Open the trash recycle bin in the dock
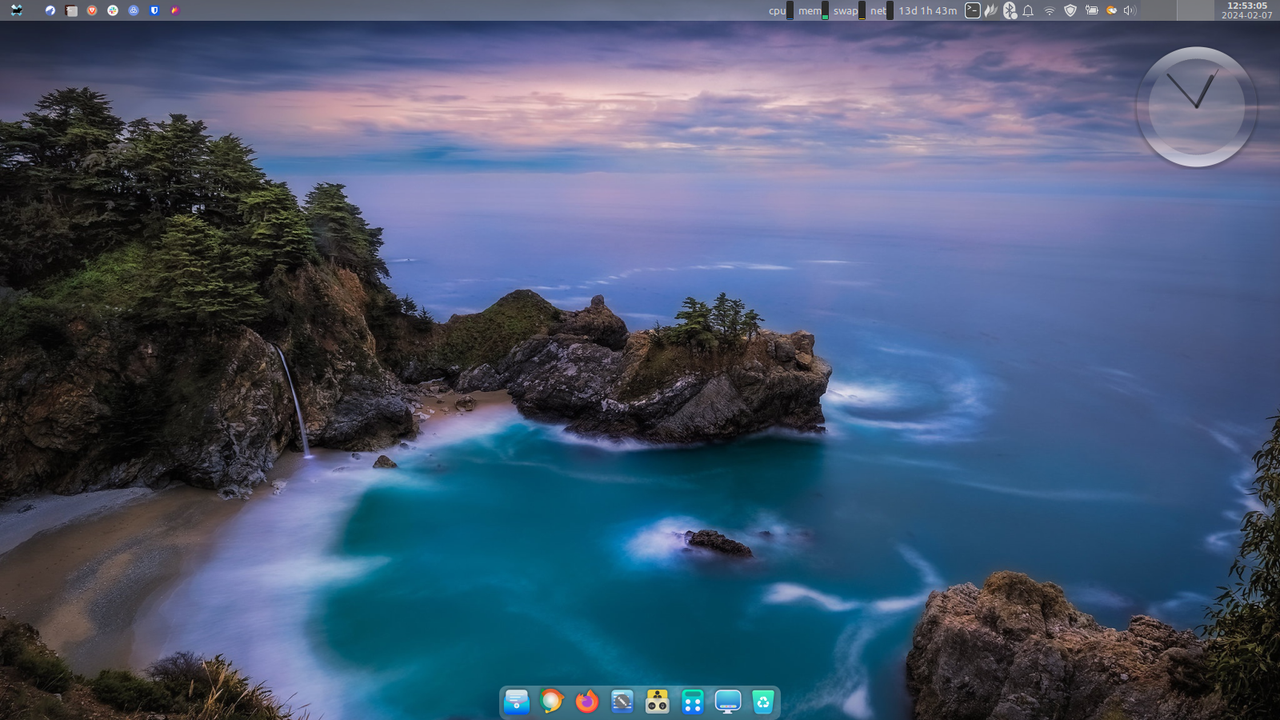This screenshot has width=1280, height=720. [763, 702]
